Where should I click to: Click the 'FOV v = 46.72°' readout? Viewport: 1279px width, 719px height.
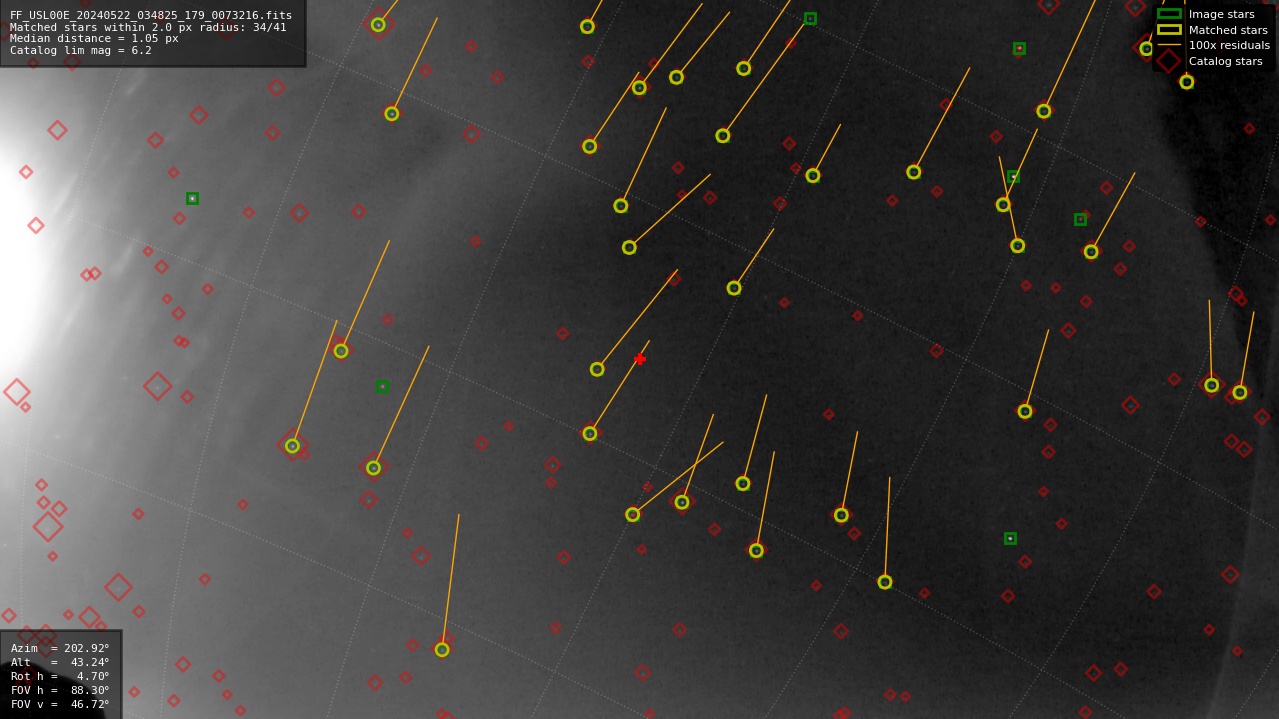pos(60,704)
